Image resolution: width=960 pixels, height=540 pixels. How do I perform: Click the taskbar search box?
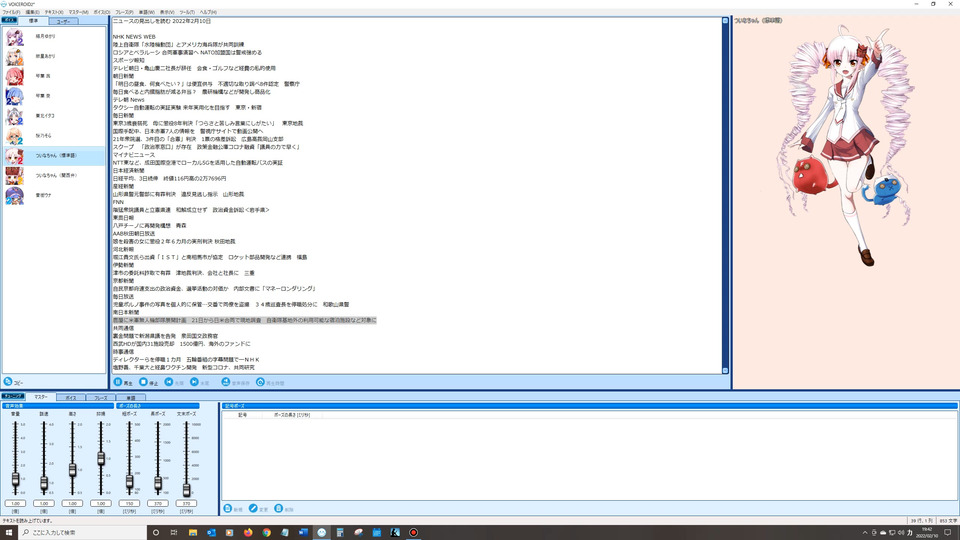pyautogui.click(x=82, y=533)
